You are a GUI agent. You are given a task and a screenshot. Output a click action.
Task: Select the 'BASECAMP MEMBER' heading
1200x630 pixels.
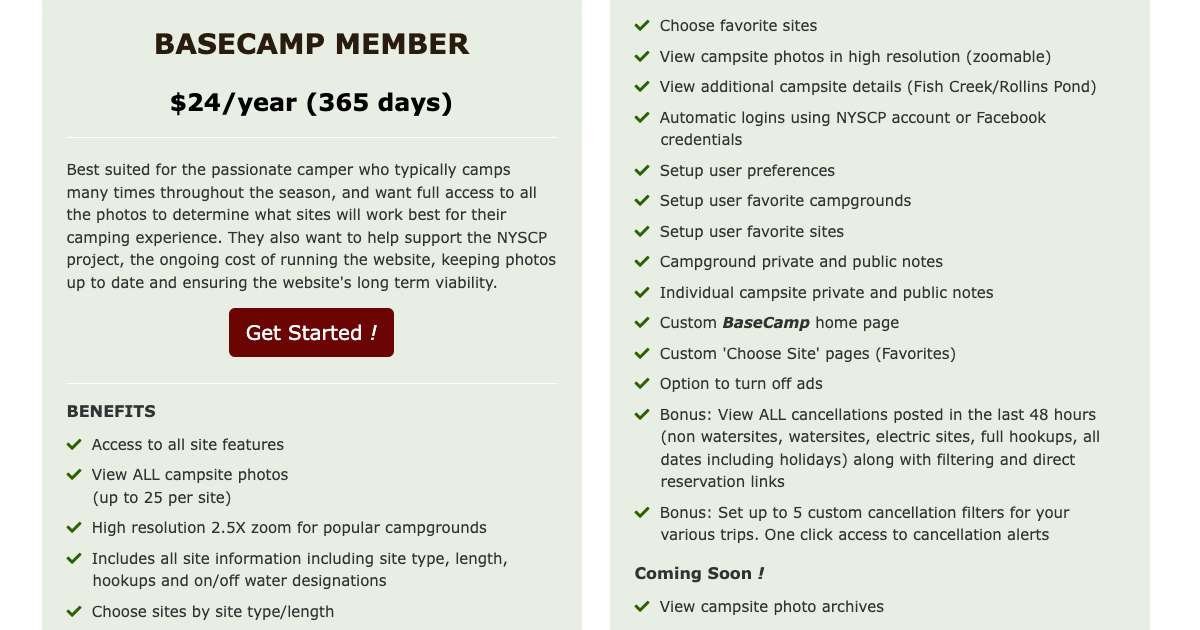[311, 44]
